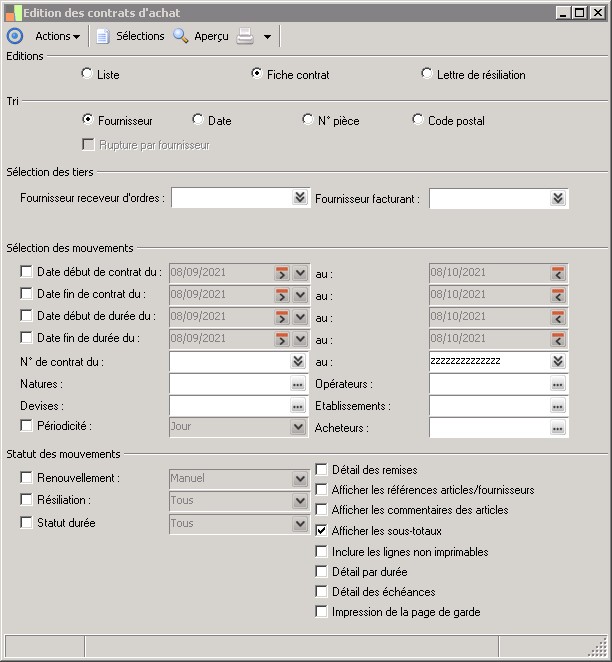Click the N° de contrat 'au' field
The height and width of the screenshot is (662, 612).
click(x=488, y=361)
